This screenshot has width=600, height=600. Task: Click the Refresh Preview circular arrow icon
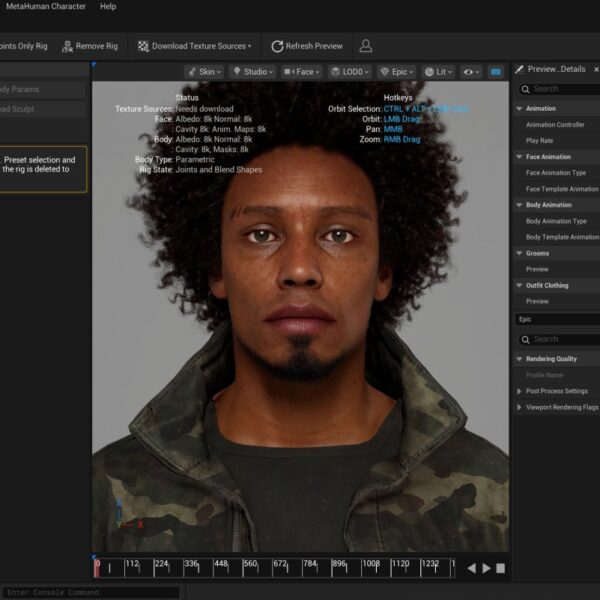coord(277,46)
